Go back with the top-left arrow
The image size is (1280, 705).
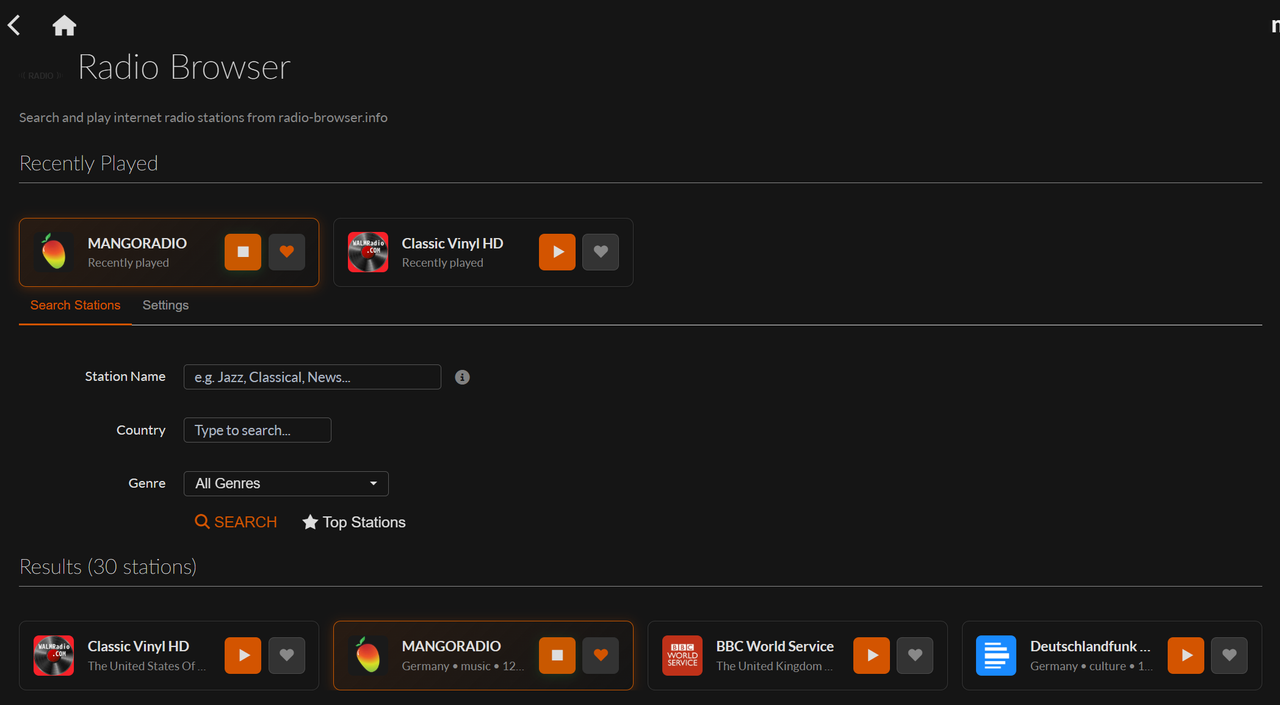click(14, 25)
